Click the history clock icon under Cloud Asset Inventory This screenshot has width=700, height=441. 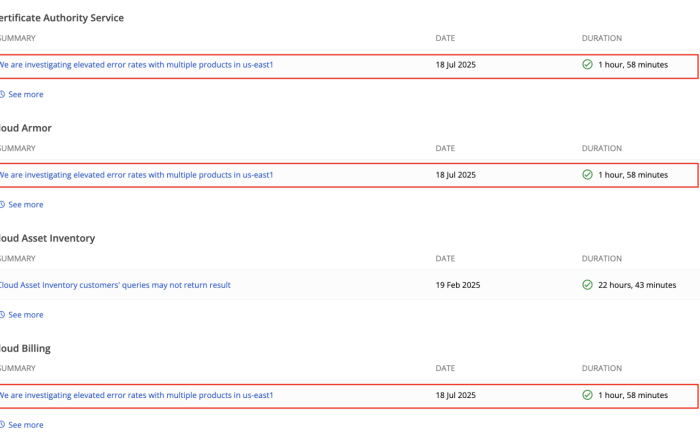pos(2,315)
